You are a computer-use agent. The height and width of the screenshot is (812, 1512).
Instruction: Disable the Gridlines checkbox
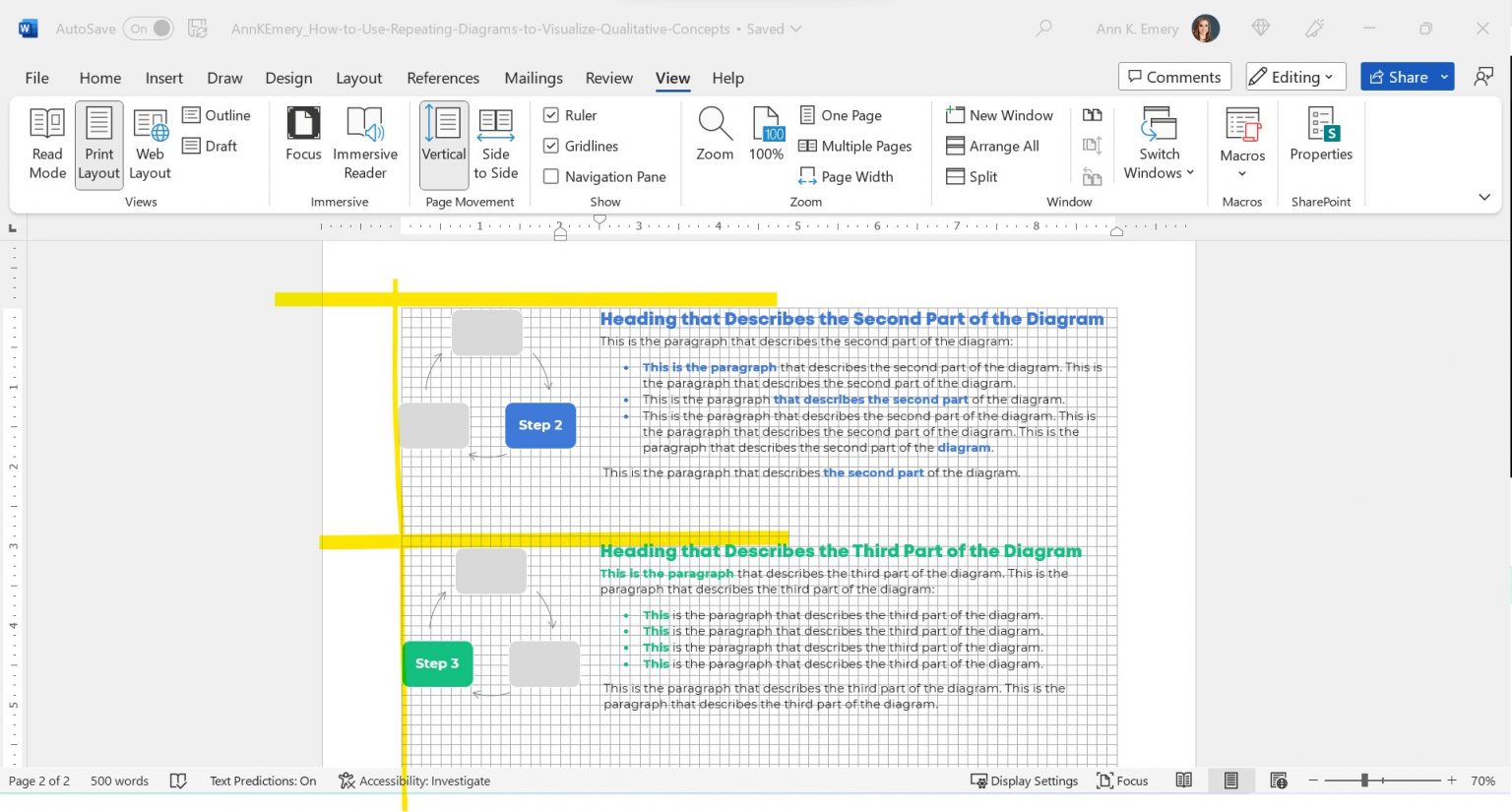[552, 146]
